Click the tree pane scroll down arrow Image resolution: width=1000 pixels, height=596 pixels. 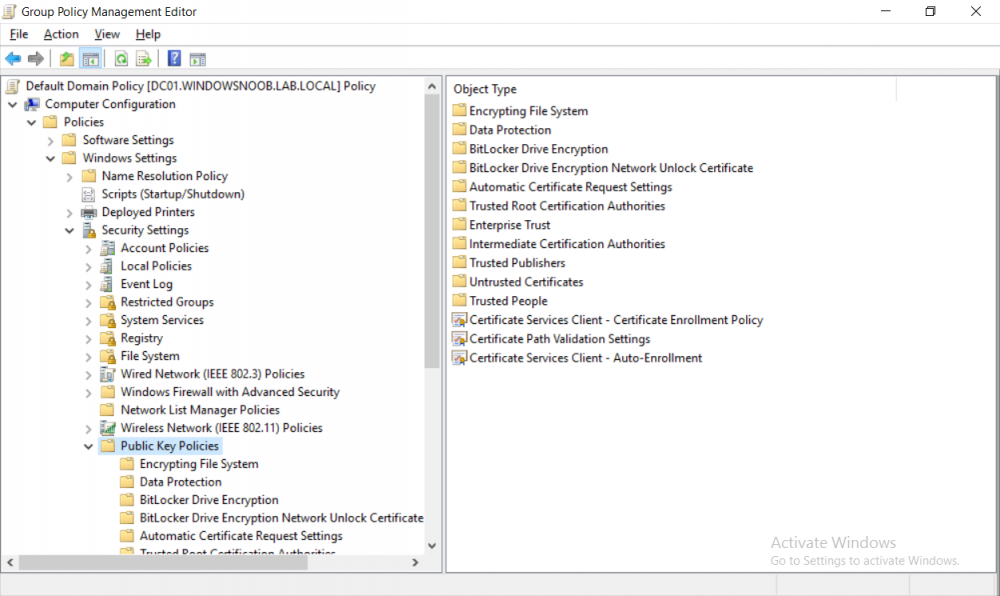pos(432,546)
